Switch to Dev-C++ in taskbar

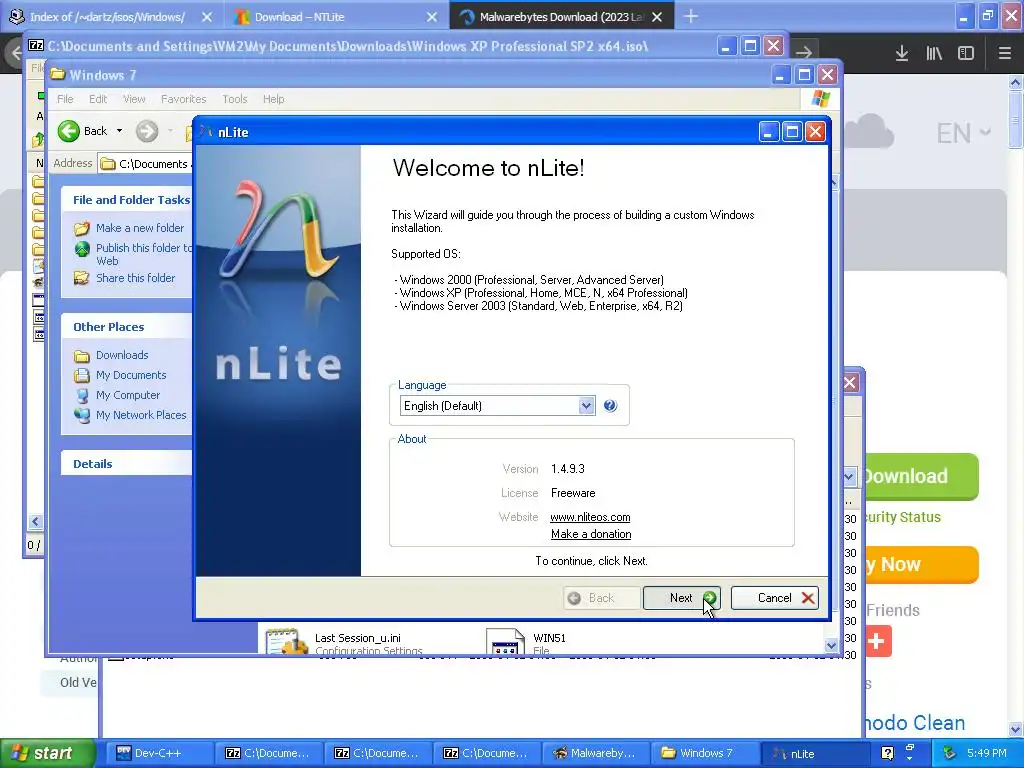pyautogui.click(x=160, y=754)
